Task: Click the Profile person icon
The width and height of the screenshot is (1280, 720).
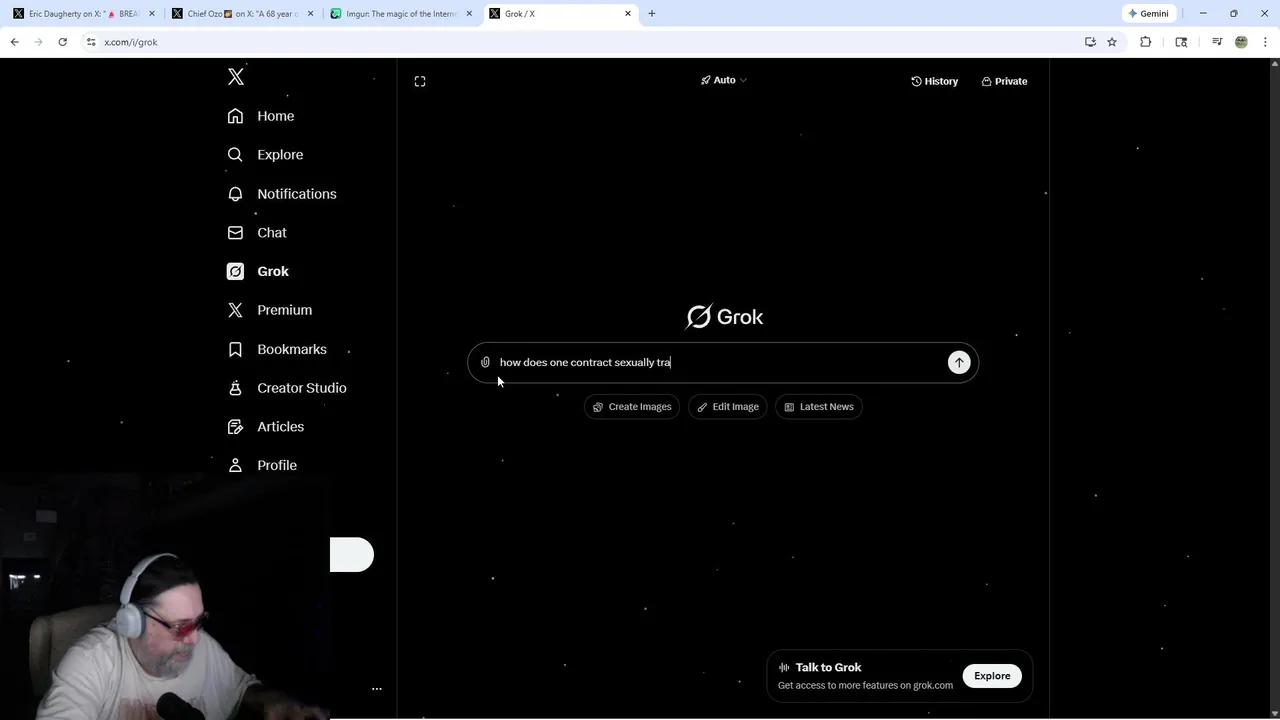Action: (235, 465)
